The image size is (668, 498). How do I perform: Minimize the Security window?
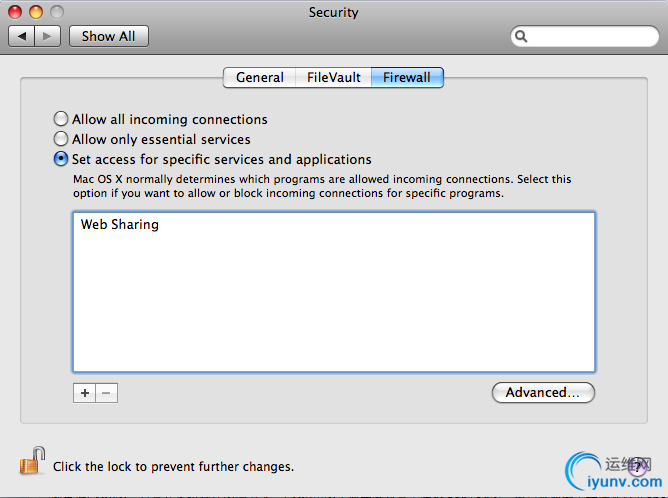36,12
